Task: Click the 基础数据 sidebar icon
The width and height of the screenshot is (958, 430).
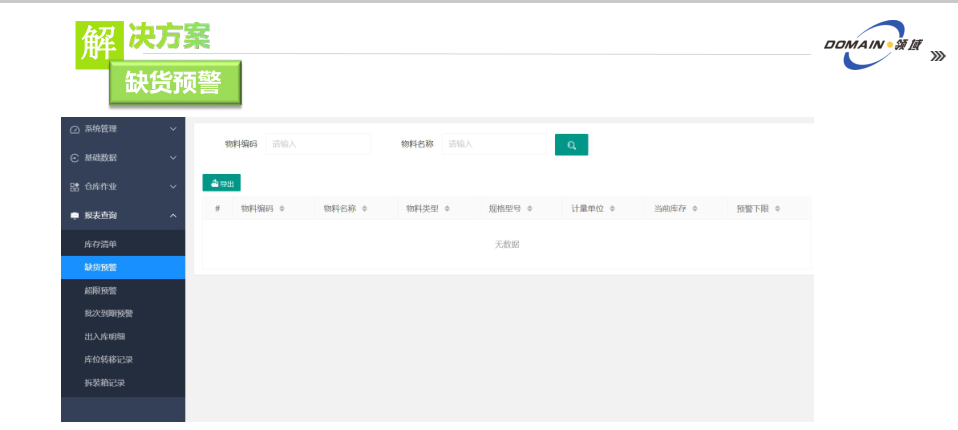Action: coord(75,158)
